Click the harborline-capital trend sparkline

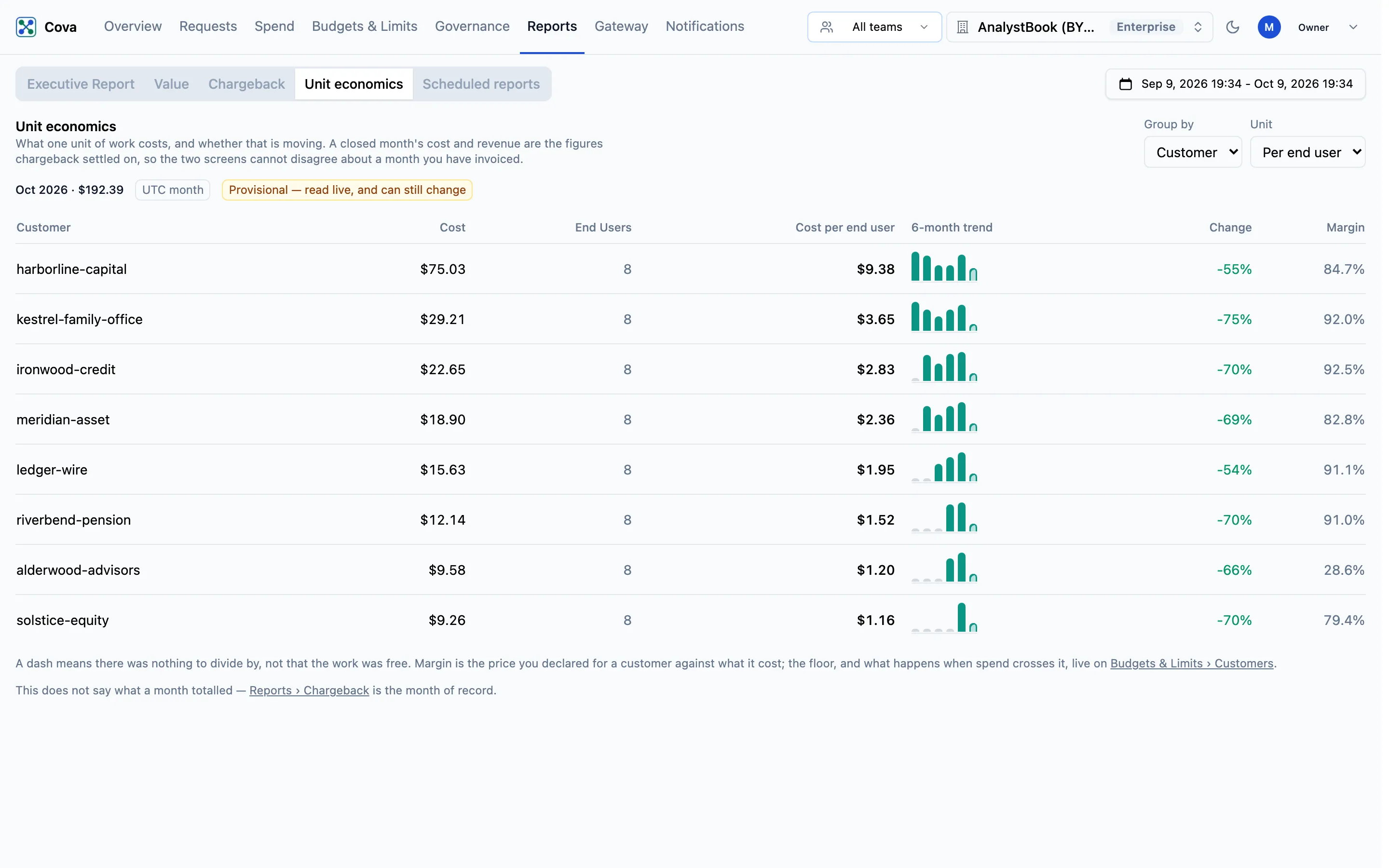[x=944, y=267]
